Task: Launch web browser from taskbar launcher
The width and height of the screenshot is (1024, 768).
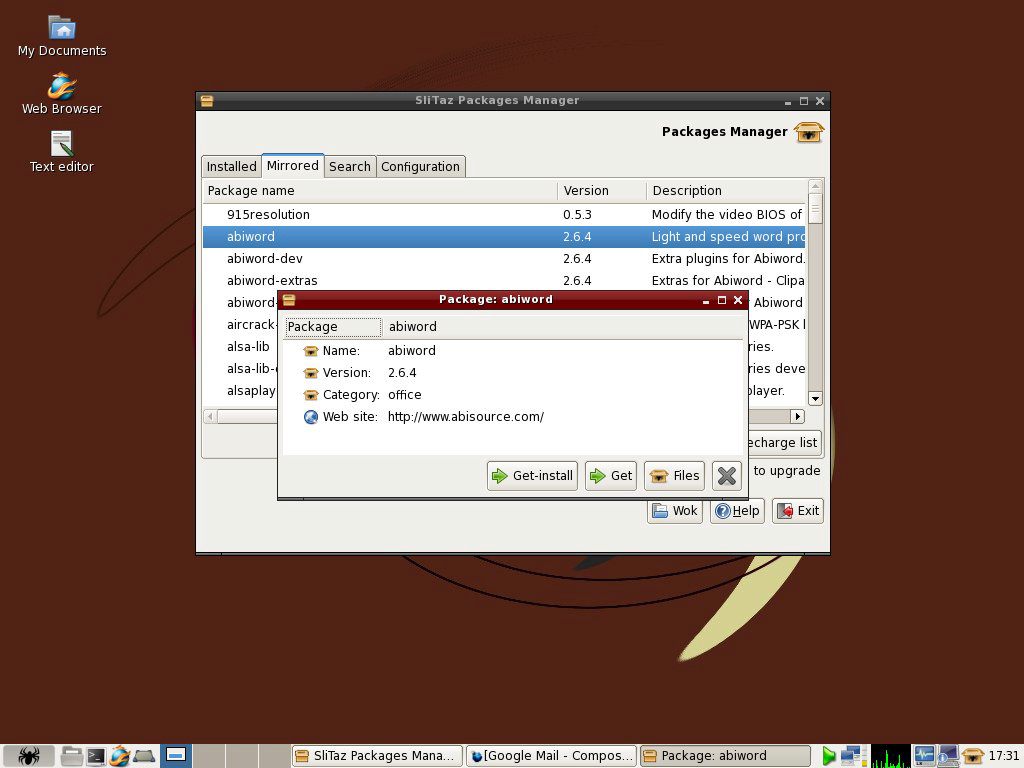Action: tap(120, 756)
